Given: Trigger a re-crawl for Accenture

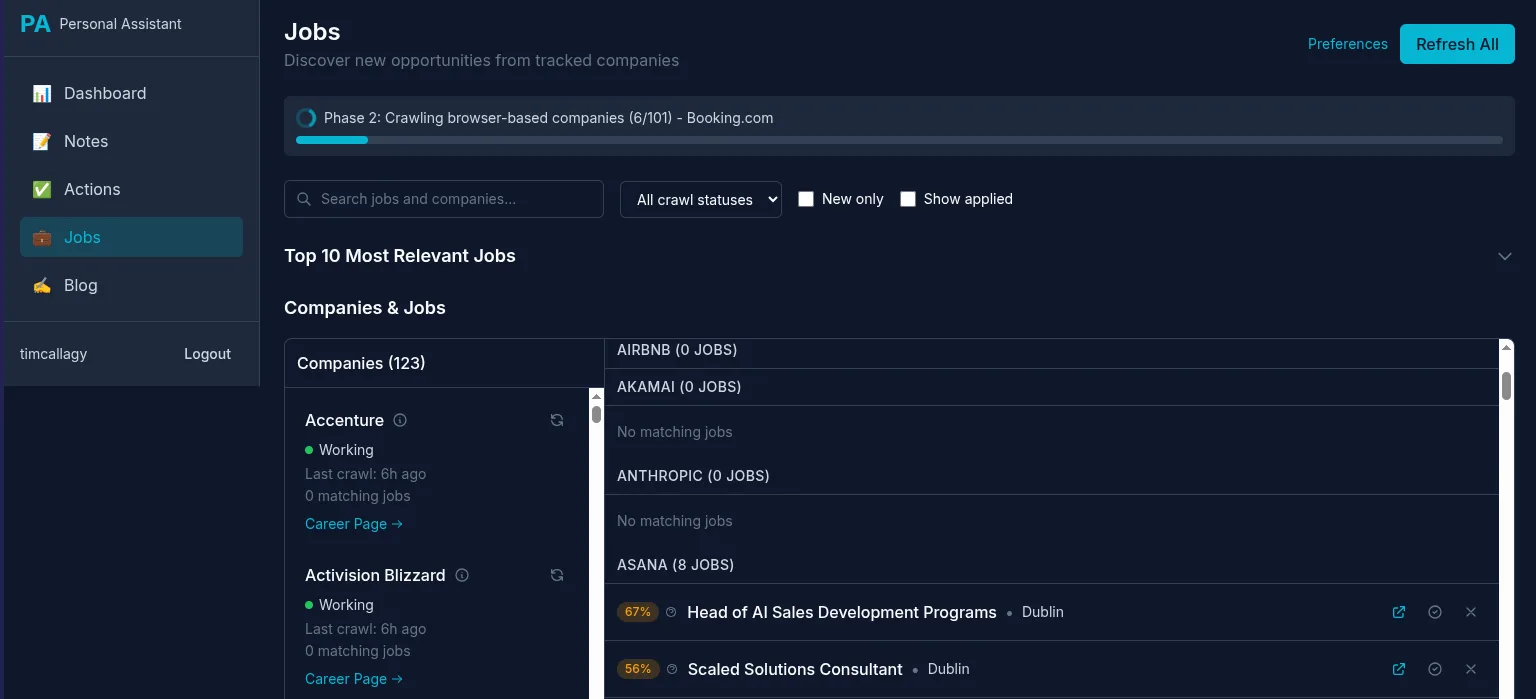Looking at the screenshot, I should point(557,420).
